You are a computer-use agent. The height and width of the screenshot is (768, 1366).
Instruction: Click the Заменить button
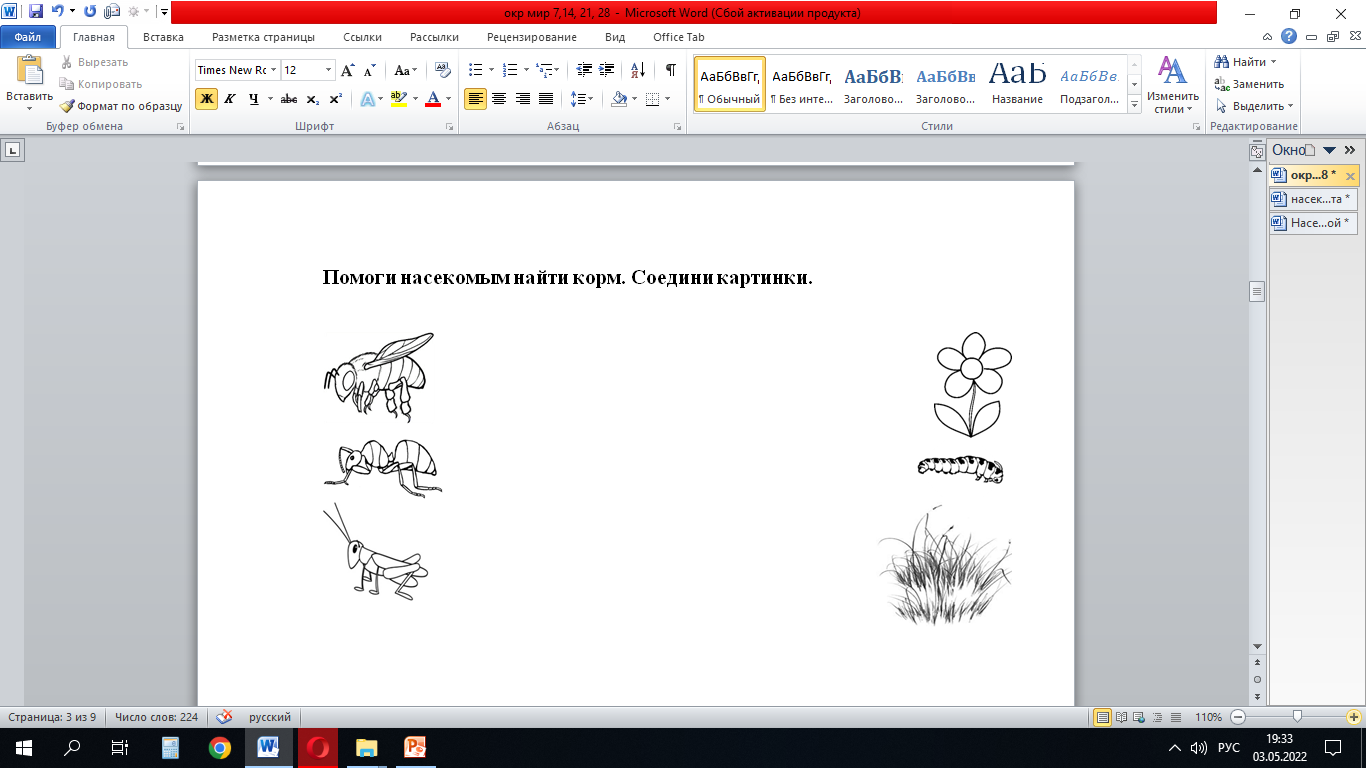click(x=1250, y=84)
